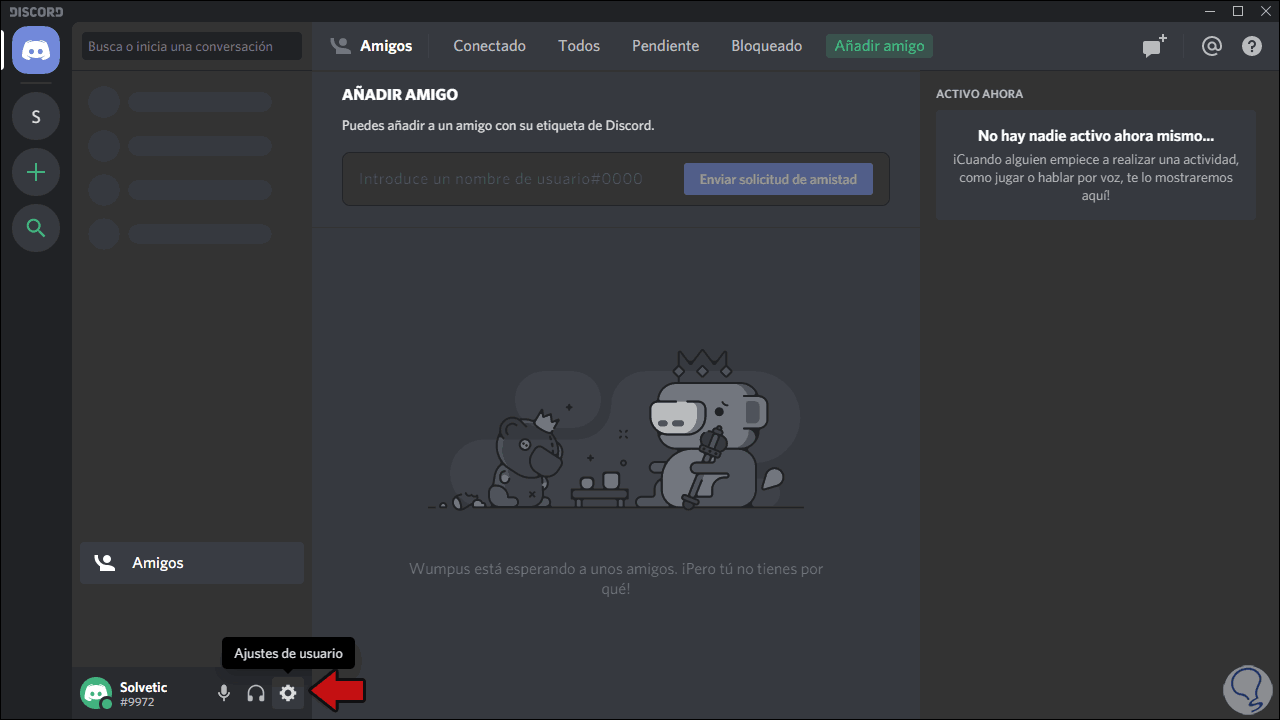Open user settings gear icon
The width and height of the screenshot is (1280, 720).
288,693
